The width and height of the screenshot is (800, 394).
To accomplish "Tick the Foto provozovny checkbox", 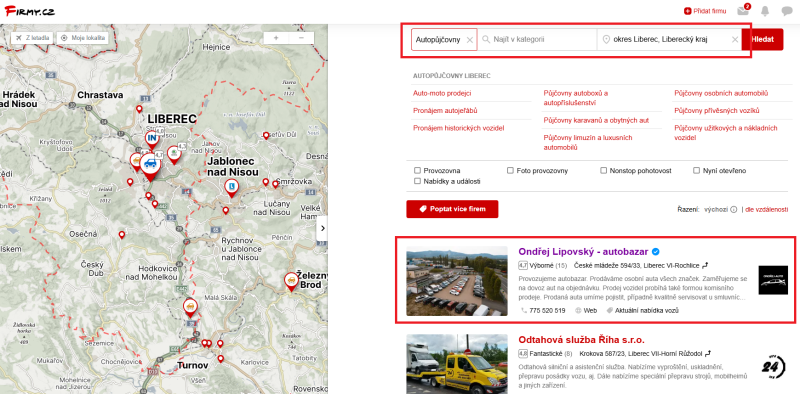I will 510,170.
